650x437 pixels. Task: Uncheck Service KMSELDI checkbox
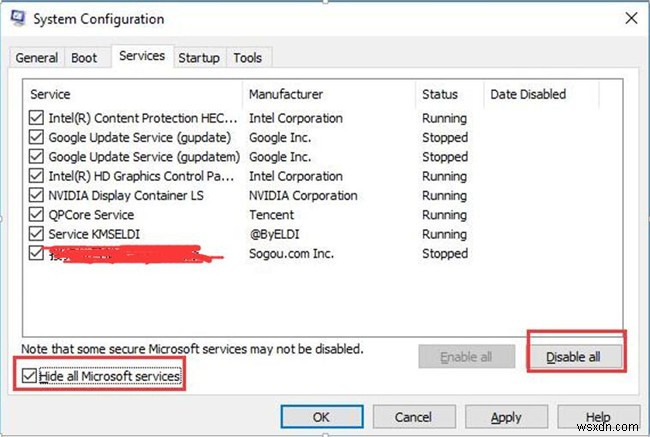37,234
